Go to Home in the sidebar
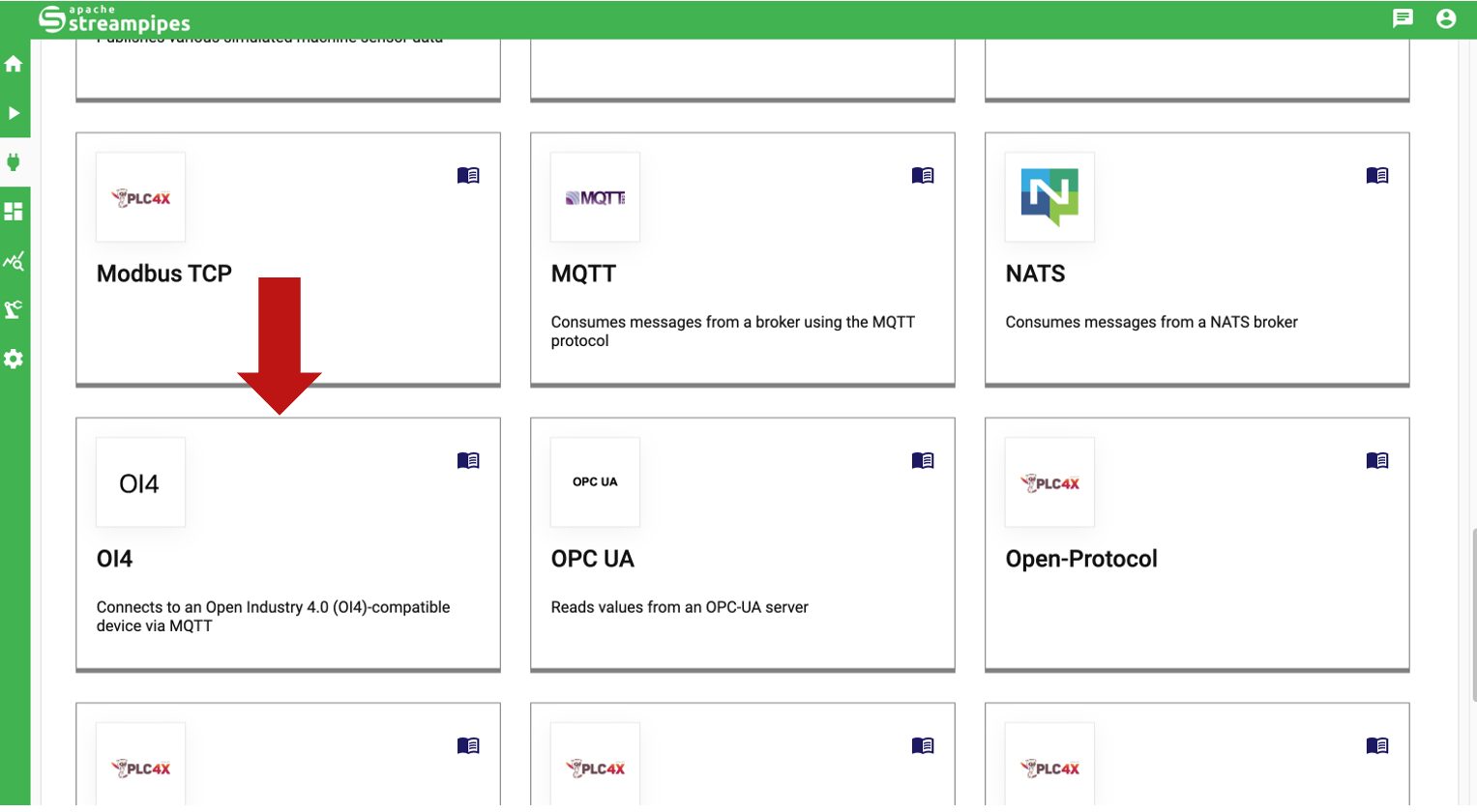The height and width of the screenshot is (812, 1477). (x=14, y=64)
